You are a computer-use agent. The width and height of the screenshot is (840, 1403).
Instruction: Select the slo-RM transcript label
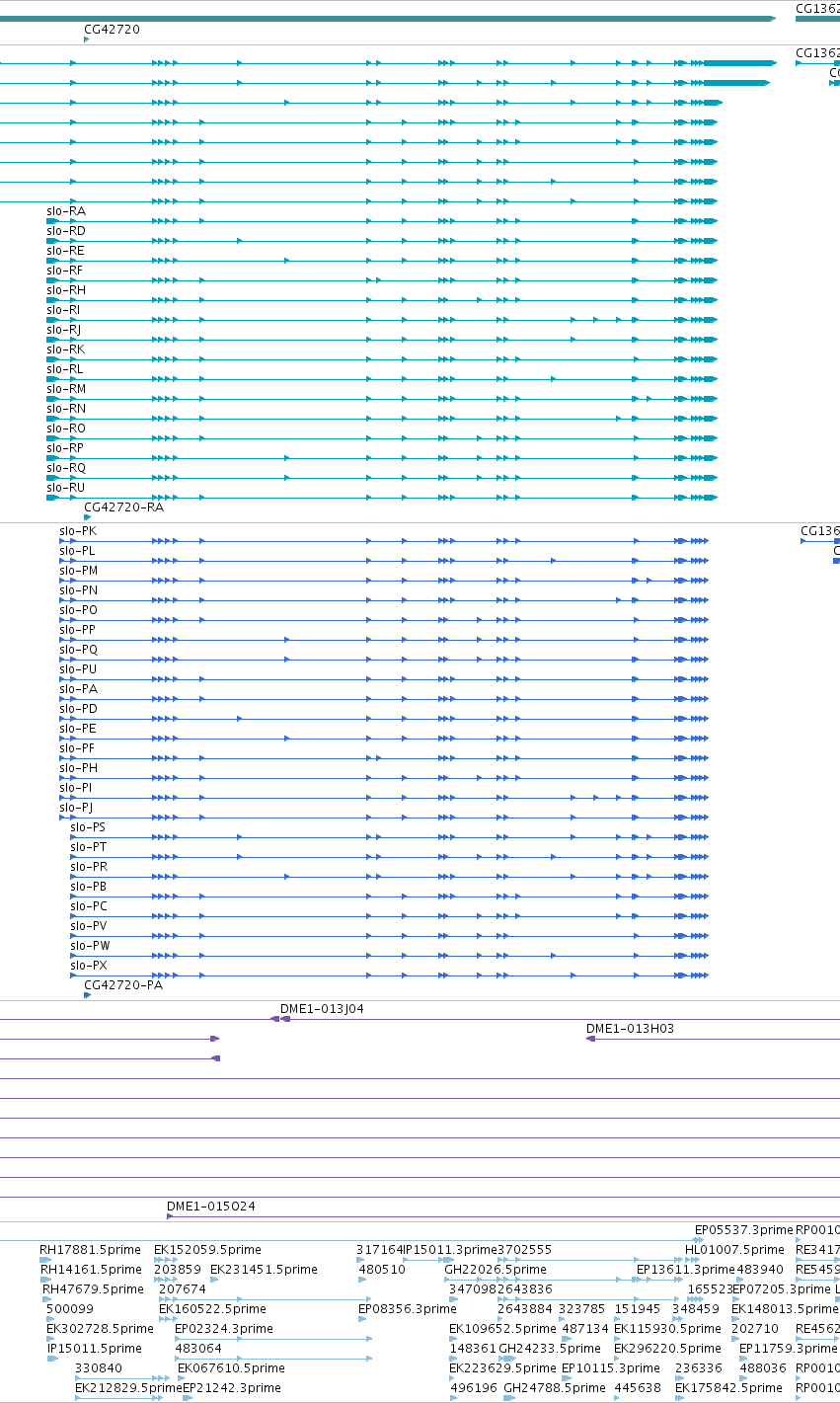(x=66, y=389)
